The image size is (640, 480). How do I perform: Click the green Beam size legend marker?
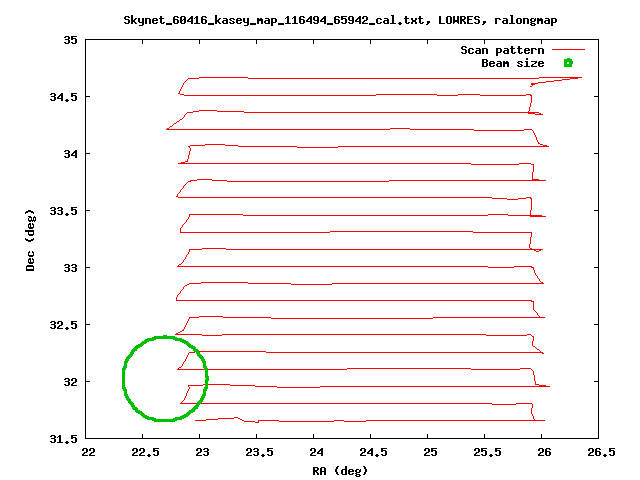point(567,63)
